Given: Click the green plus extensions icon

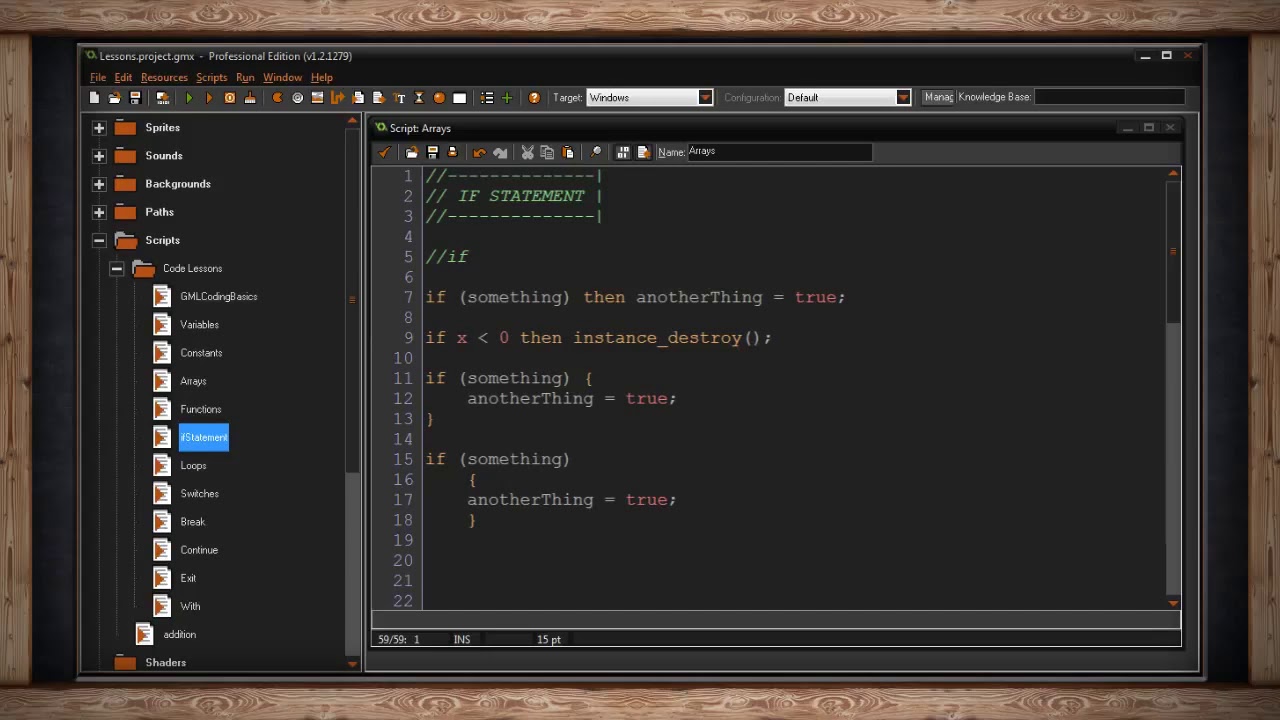Looking at the screenshot, I should (507, 97).
